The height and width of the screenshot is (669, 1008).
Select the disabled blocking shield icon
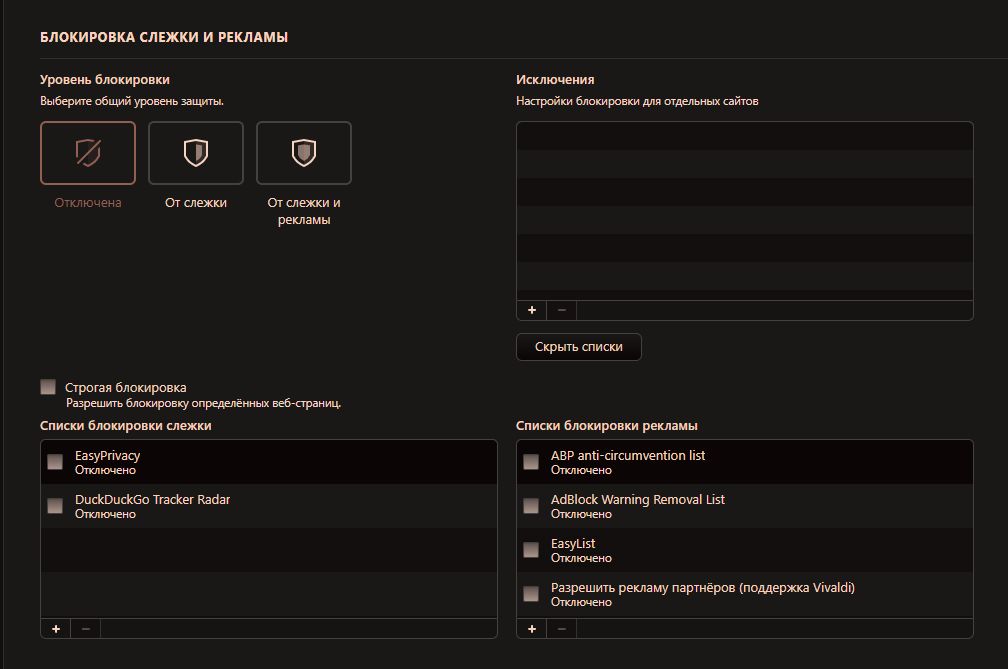88,153
